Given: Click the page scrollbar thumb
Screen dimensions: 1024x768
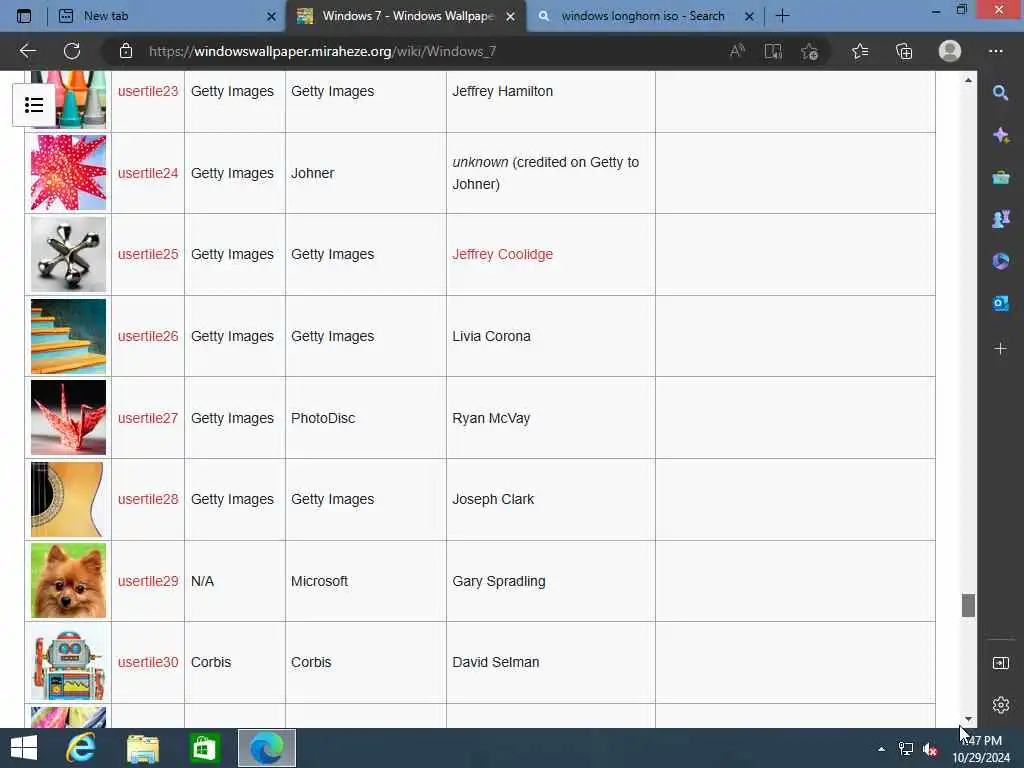Looking at the screenshot, I should click(x=968, y=605).
